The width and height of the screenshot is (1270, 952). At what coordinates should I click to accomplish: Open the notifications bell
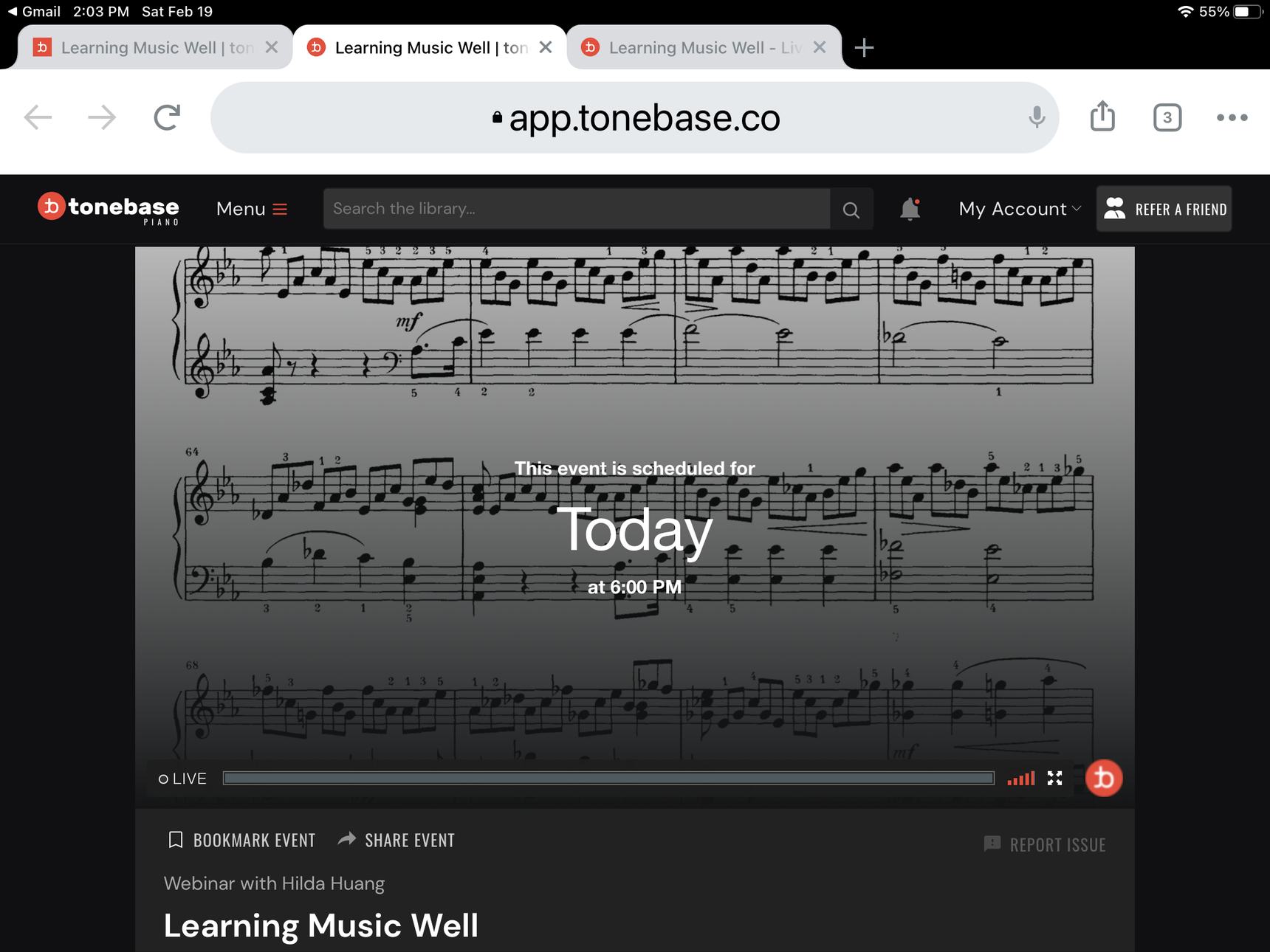(x=910, y=210)
